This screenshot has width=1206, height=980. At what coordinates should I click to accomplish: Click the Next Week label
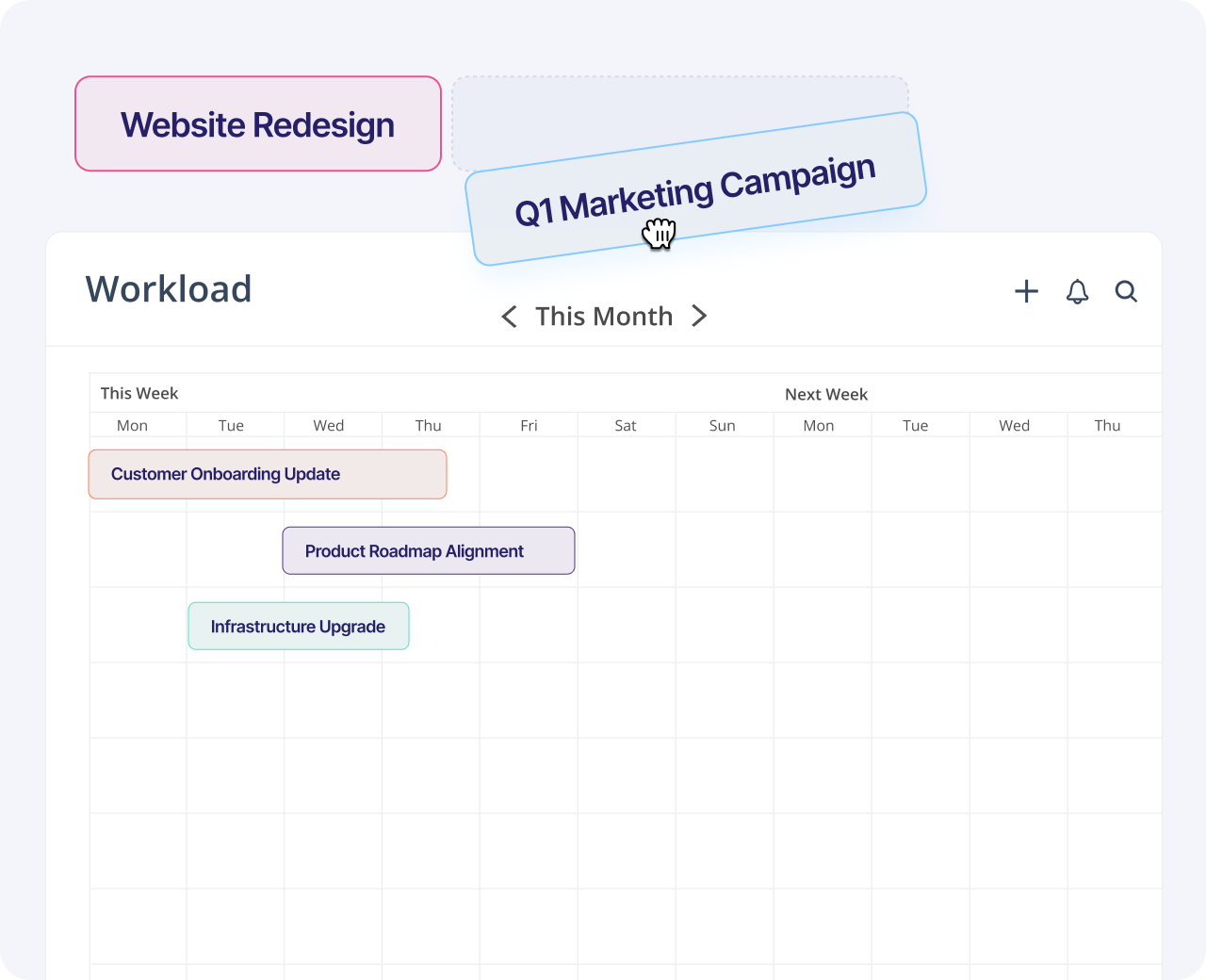826,394
